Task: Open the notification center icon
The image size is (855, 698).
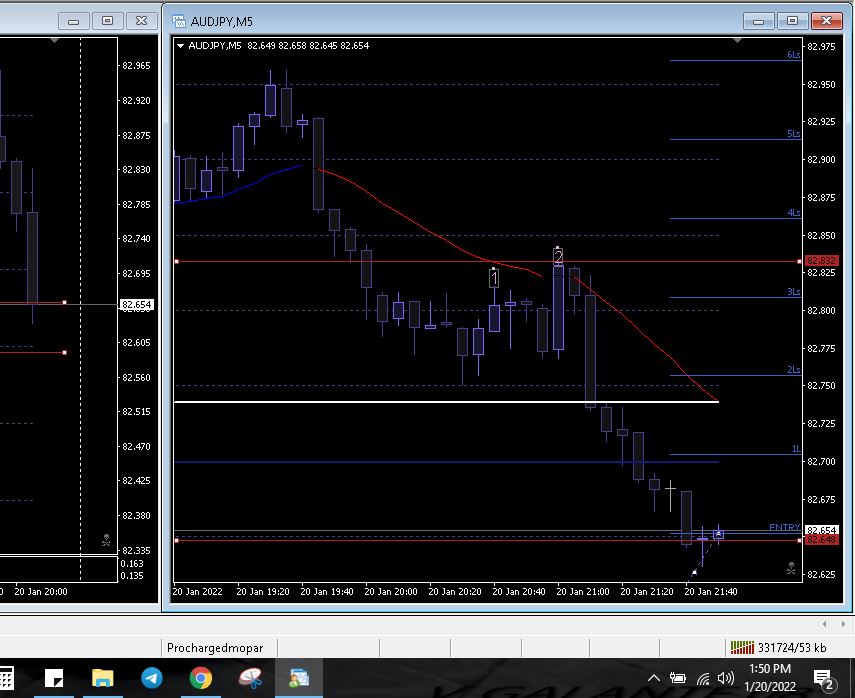Action: click(824, 679)
